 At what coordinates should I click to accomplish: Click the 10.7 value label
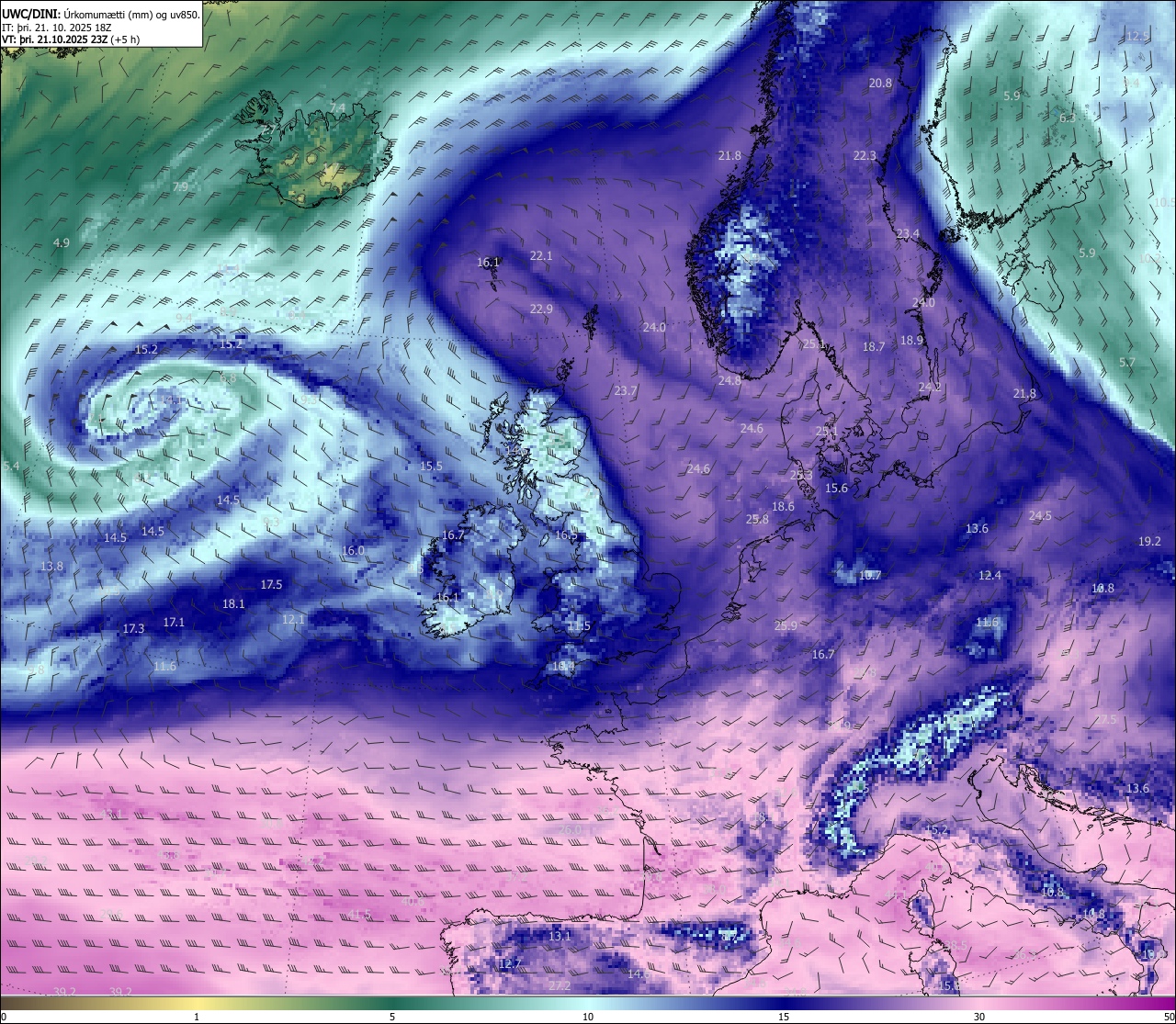pos(869,576)
